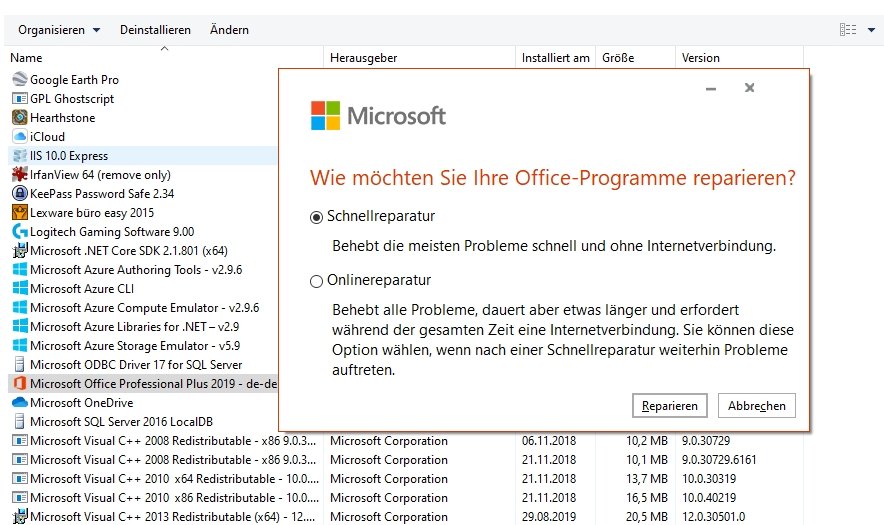Click version 12.0.30501.0 cell
884x525 pixels.
(713, 517)
